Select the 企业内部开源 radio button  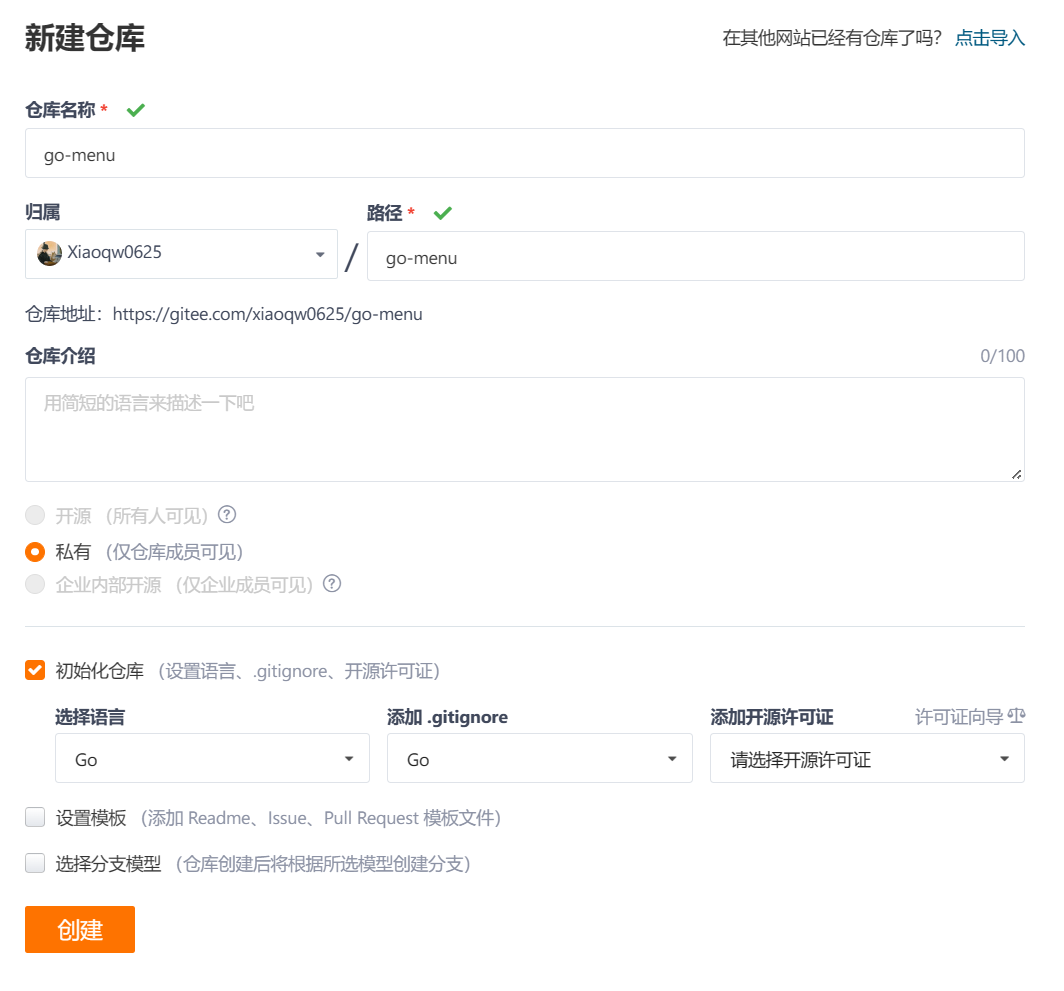coord(35,584)
